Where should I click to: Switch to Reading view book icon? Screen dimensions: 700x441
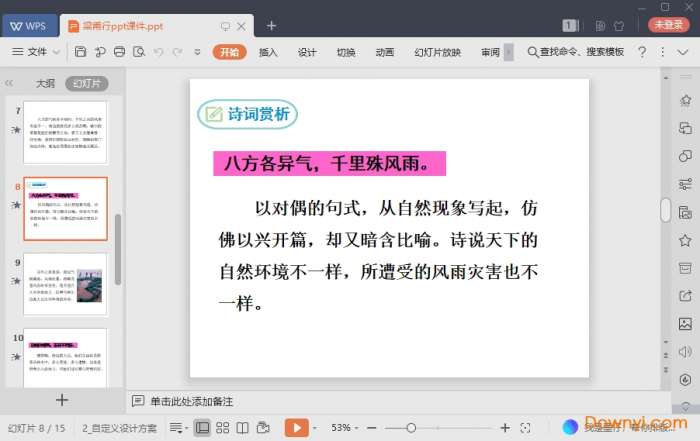point(242,428)
